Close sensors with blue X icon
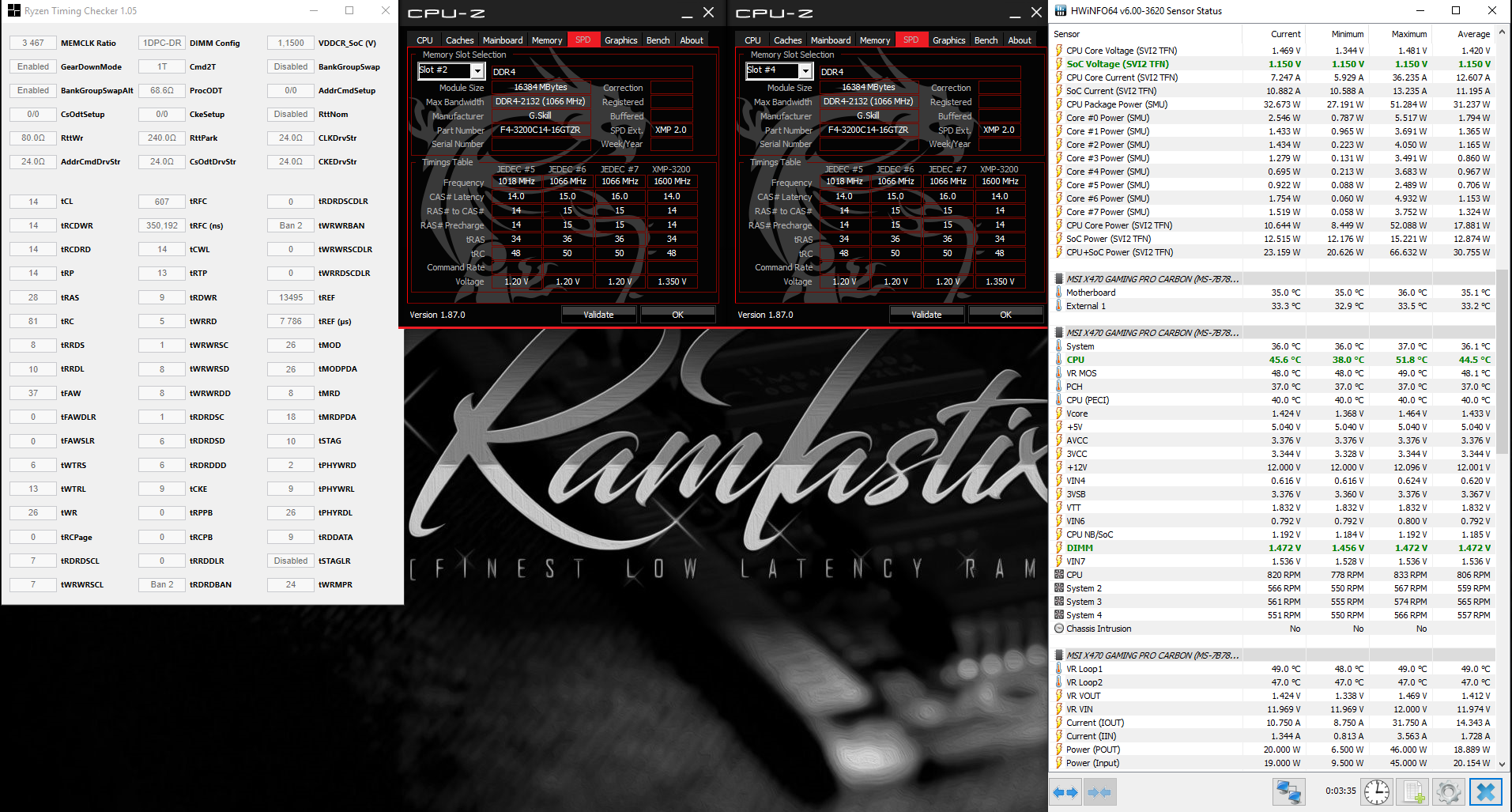This screenshot has height=812, width=1512. pyautogui.click(x=1486, y=792)
